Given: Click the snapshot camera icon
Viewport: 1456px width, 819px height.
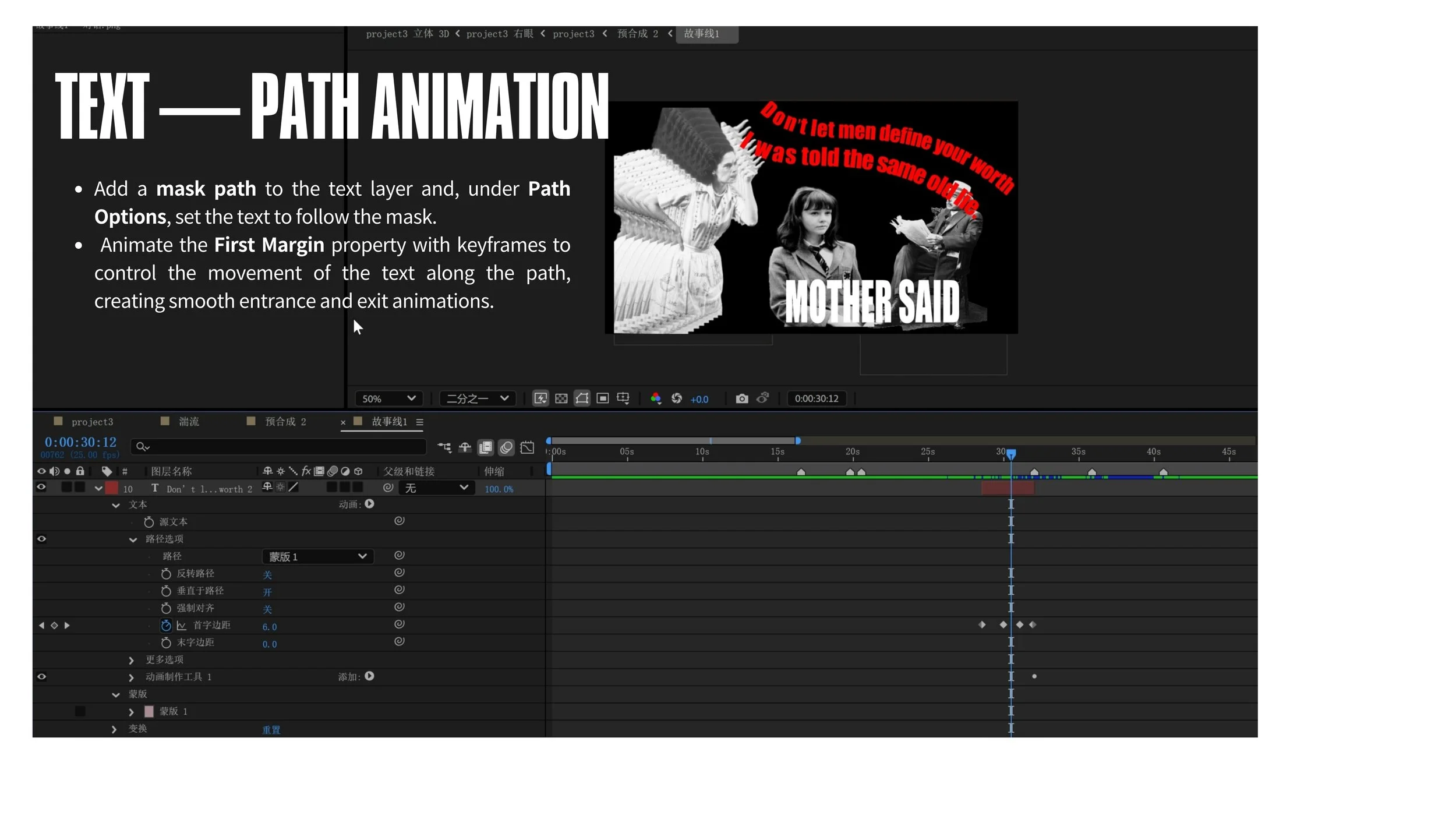Looking at the screenshot, I should click(x=741, y=398).
